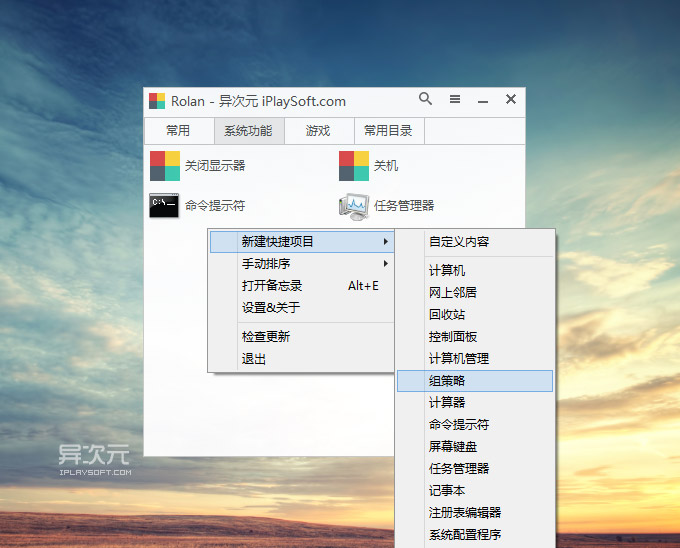This screenshot has width=680, height=548.
Task: Switch to the 常用 tab
Action: click(x=179, y=130)
